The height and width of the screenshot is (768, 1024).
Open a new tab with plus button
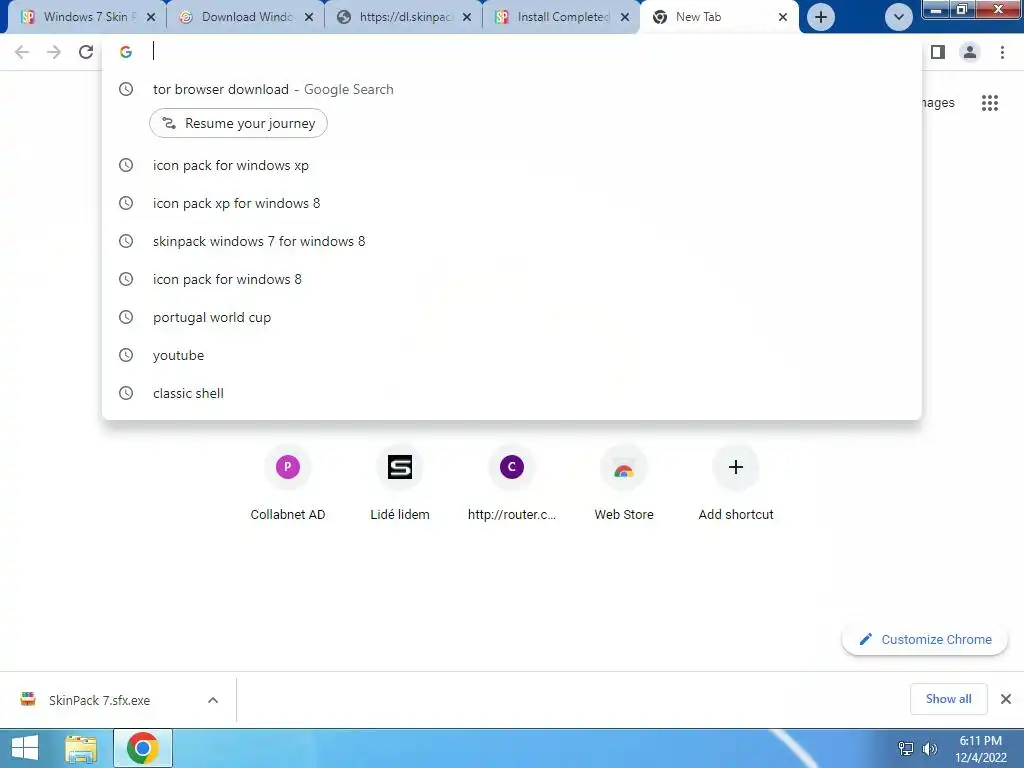pos(821,17)
